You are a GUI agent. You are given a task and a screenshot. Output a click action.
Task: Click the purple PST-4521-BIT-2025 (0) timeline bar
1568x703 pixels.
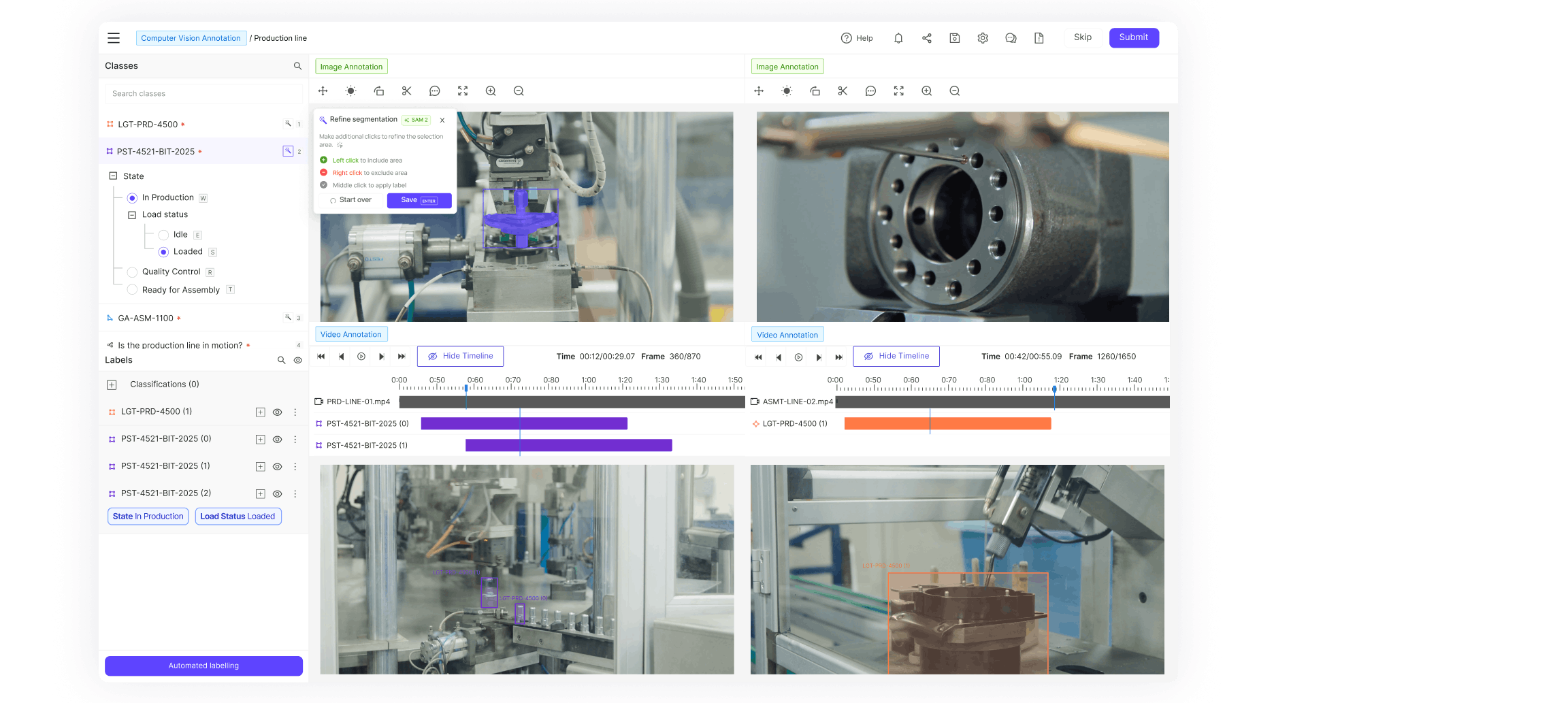coord(523,424)
